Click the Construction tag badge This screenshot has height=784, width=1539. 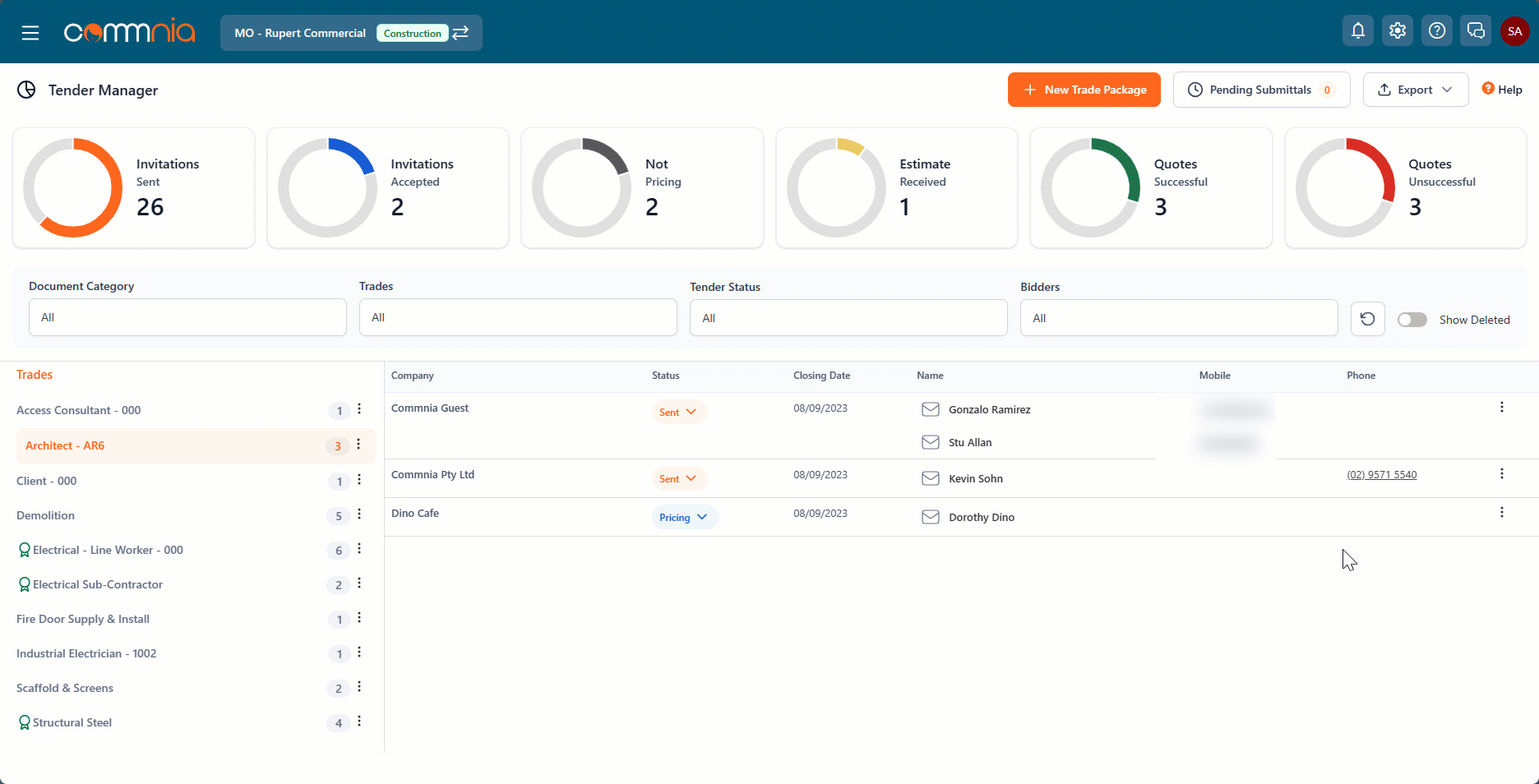412,33
